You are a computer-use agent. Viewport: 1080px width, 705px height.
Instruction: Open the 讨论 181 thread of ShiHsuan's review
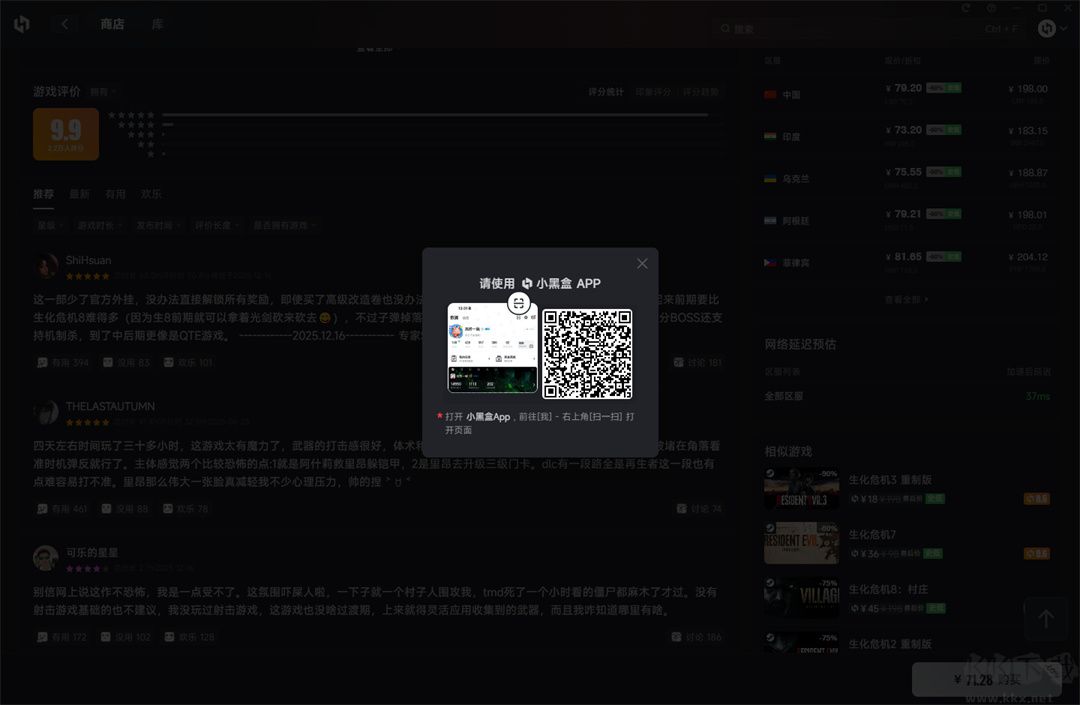pyautogui.click(x=697, y=362)
